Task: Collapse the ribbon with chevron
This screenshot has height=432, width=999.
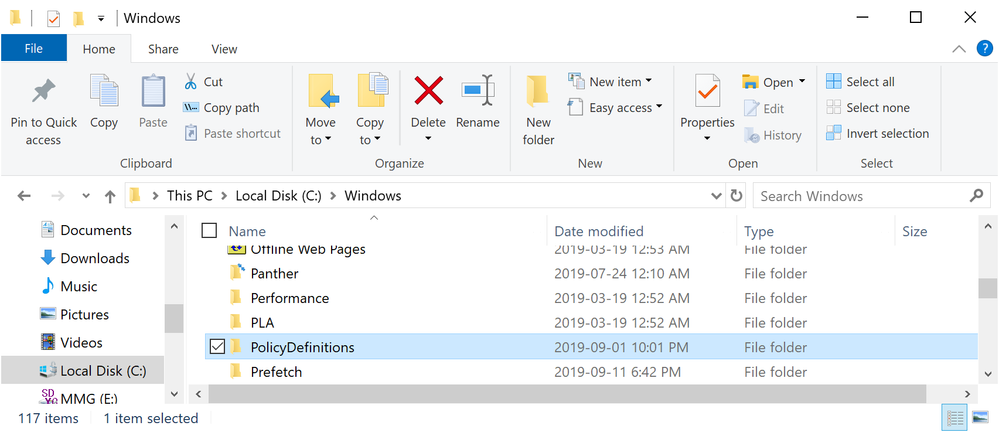Action: [x=958, y=49]
